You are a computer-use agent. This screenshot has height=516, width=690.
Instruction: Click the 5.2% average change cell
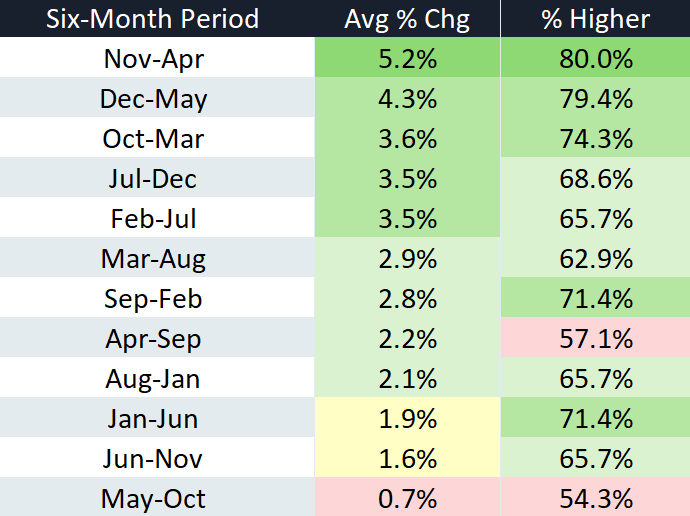point(407,57)
